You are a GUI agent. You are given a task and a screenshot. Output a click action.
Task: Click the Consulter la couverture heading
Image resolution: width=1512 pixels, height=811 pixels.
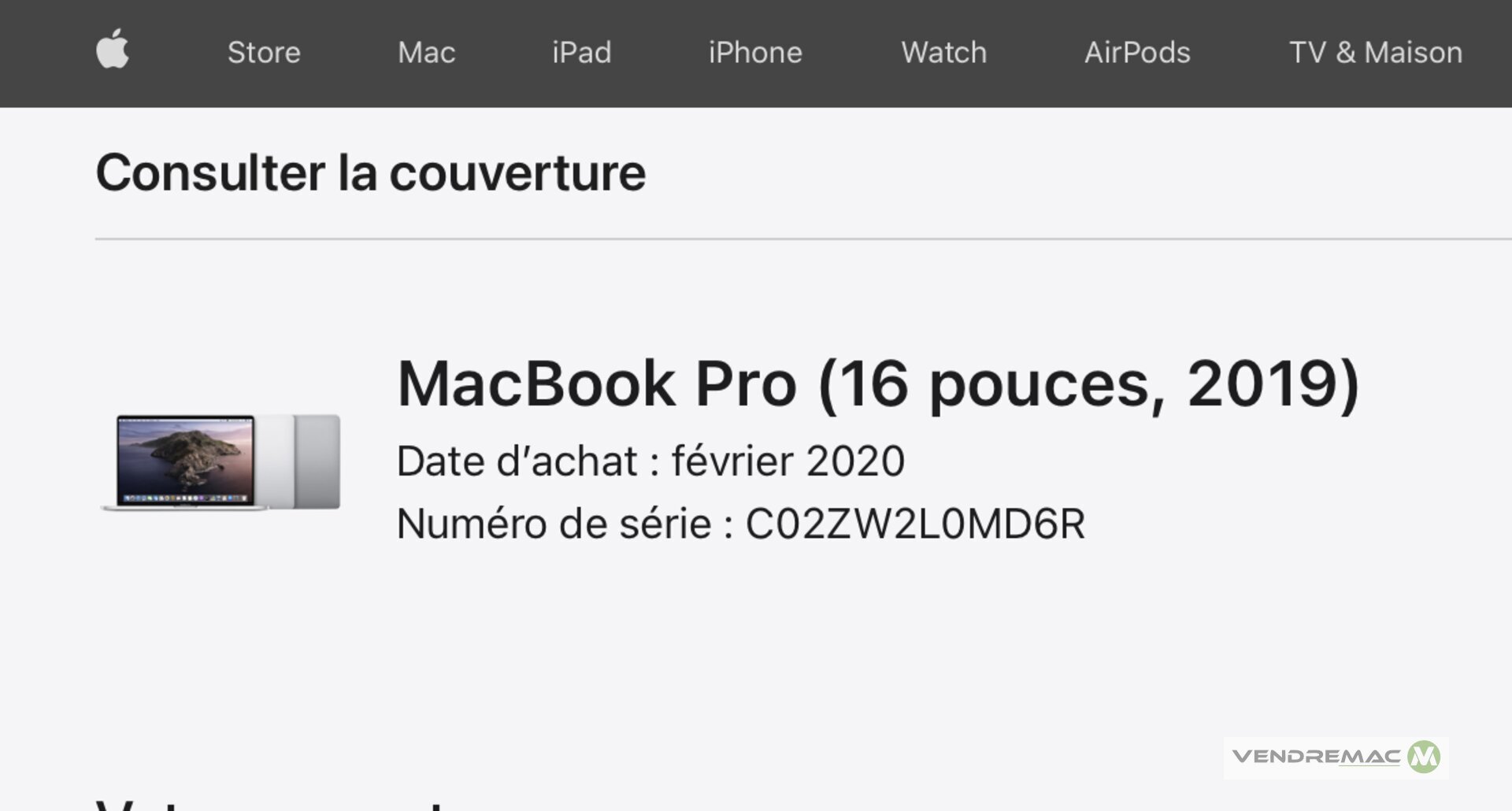pos(371,172)
